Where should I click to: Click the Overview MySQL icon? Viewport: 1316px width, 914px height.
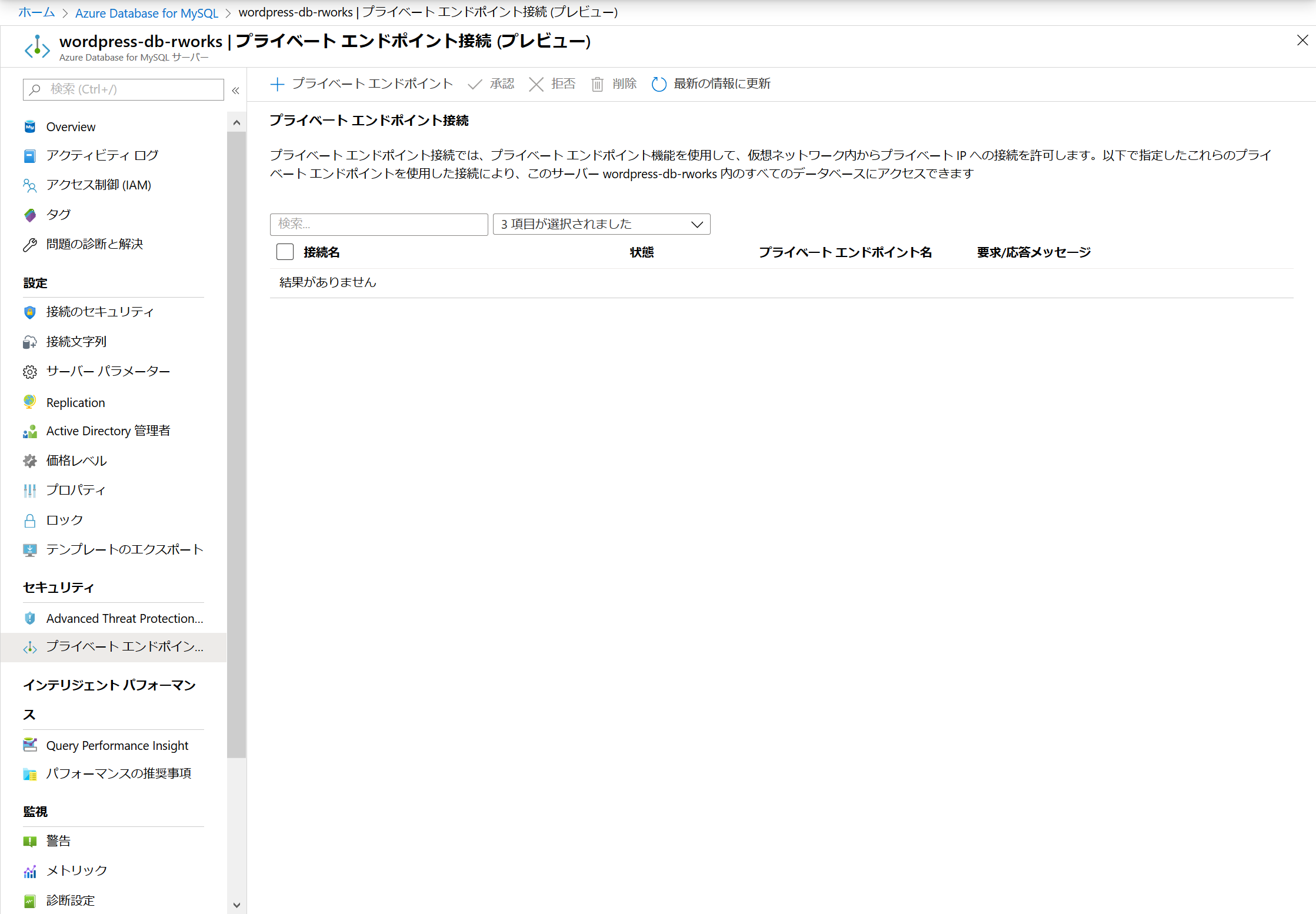tap(30, 127)
